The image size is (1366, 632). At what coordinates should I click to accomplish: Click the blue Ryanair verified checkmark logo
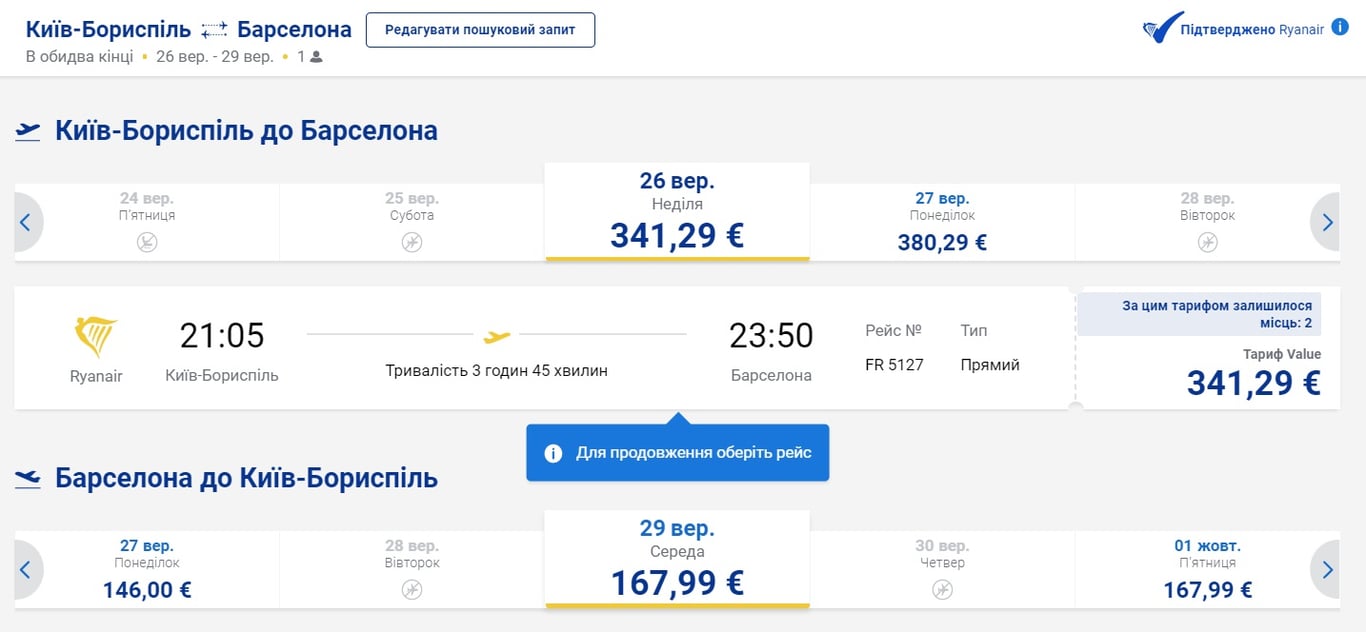[x=1161, y=29]
